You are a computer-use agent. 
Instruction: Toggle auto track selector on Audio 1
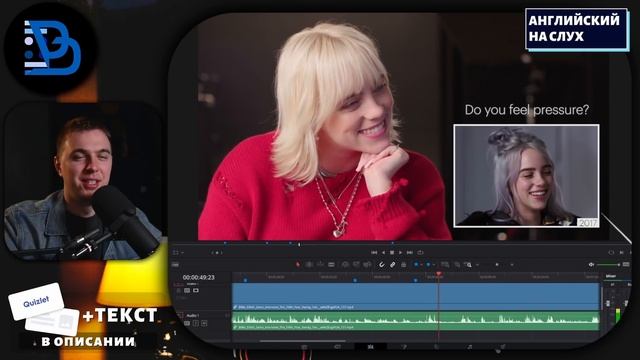(187, 323)
